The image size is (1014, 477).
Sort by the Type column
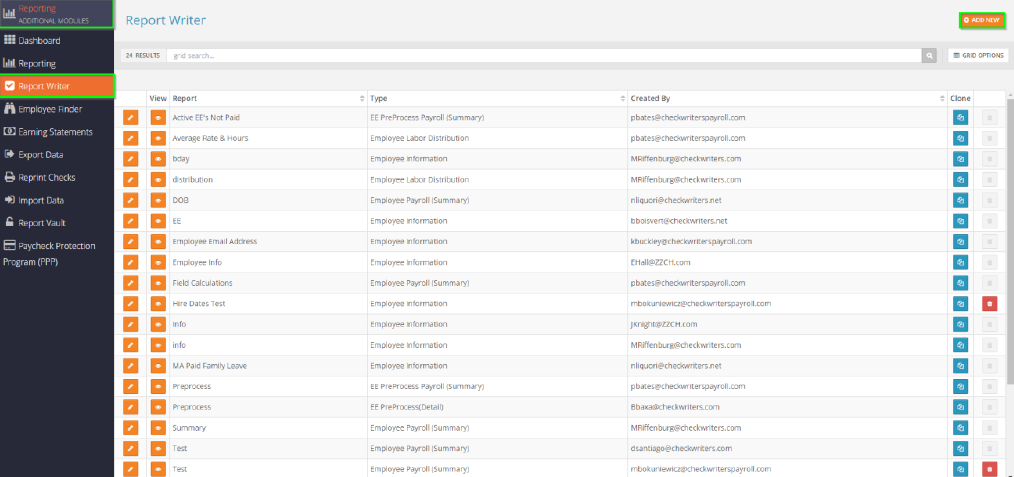click(x=497, y=98)
